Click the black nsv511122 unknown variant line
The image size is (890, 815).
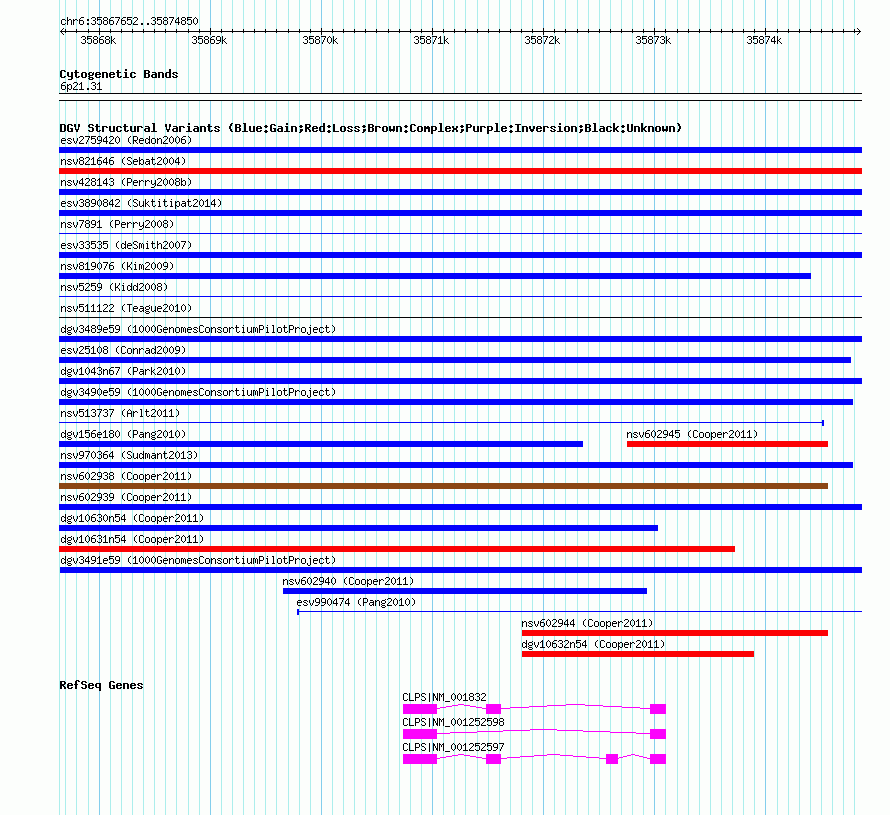point(460,317)
